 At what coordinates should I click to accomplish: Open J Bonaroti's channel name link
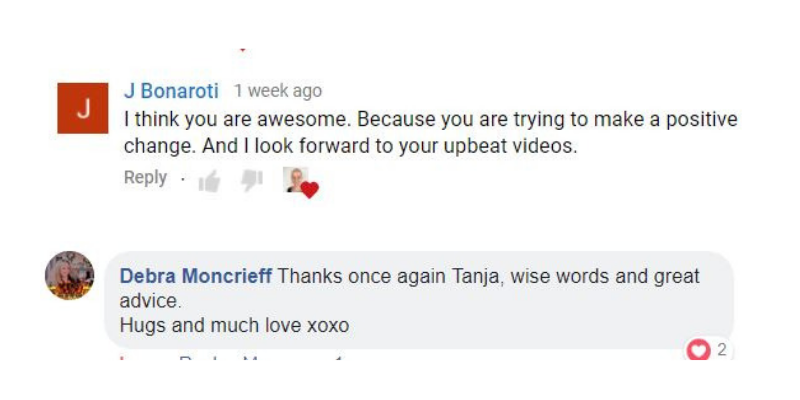pyautogui.click(x=171, y=91)
